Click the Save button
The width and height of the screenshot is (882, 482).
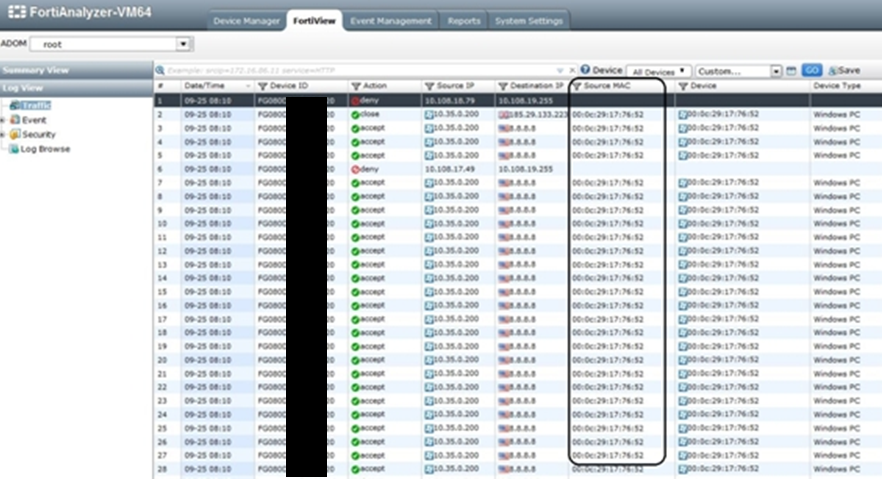click(843, 71)
